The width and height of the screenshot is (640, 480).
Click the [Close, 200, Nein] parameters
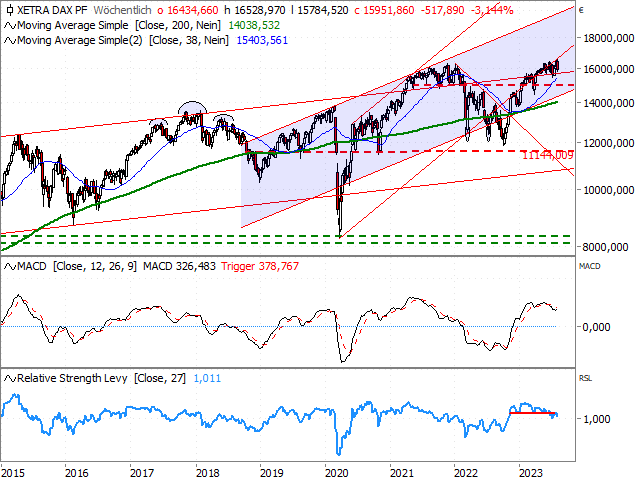[178, 25]
